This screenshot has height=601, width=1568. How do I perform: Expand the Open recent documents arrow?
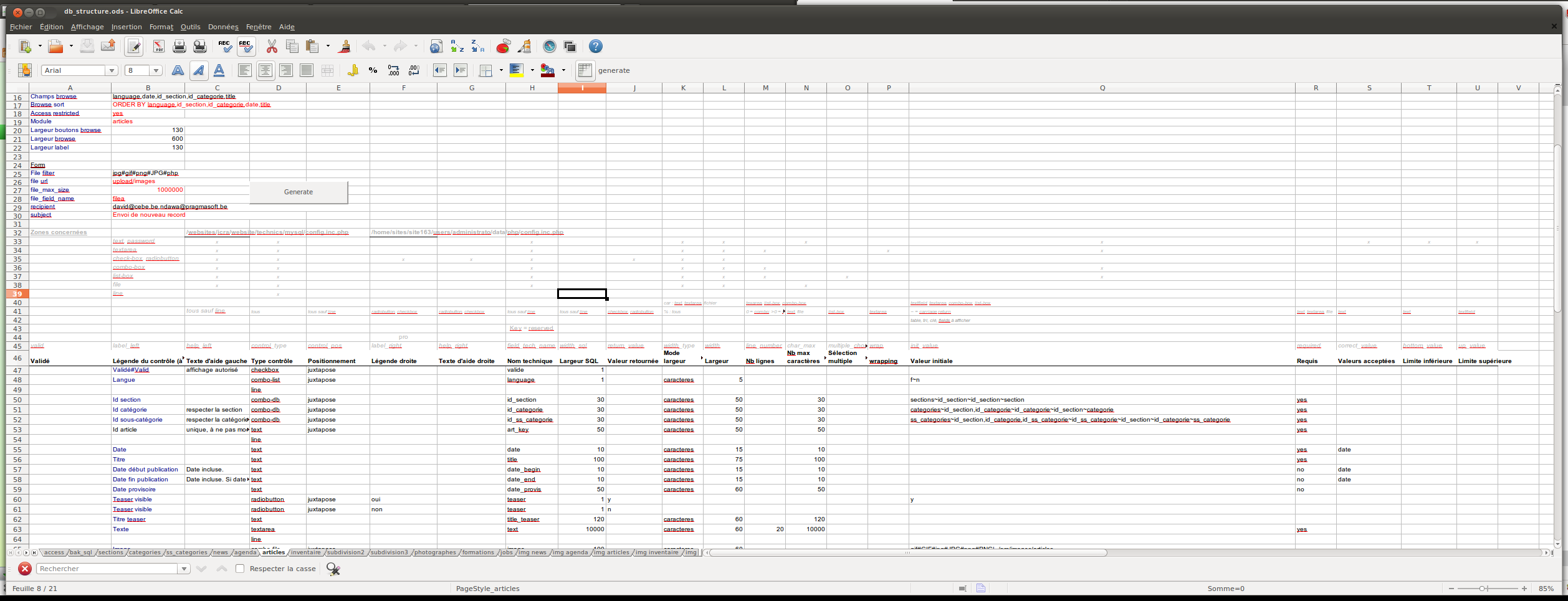71,46
